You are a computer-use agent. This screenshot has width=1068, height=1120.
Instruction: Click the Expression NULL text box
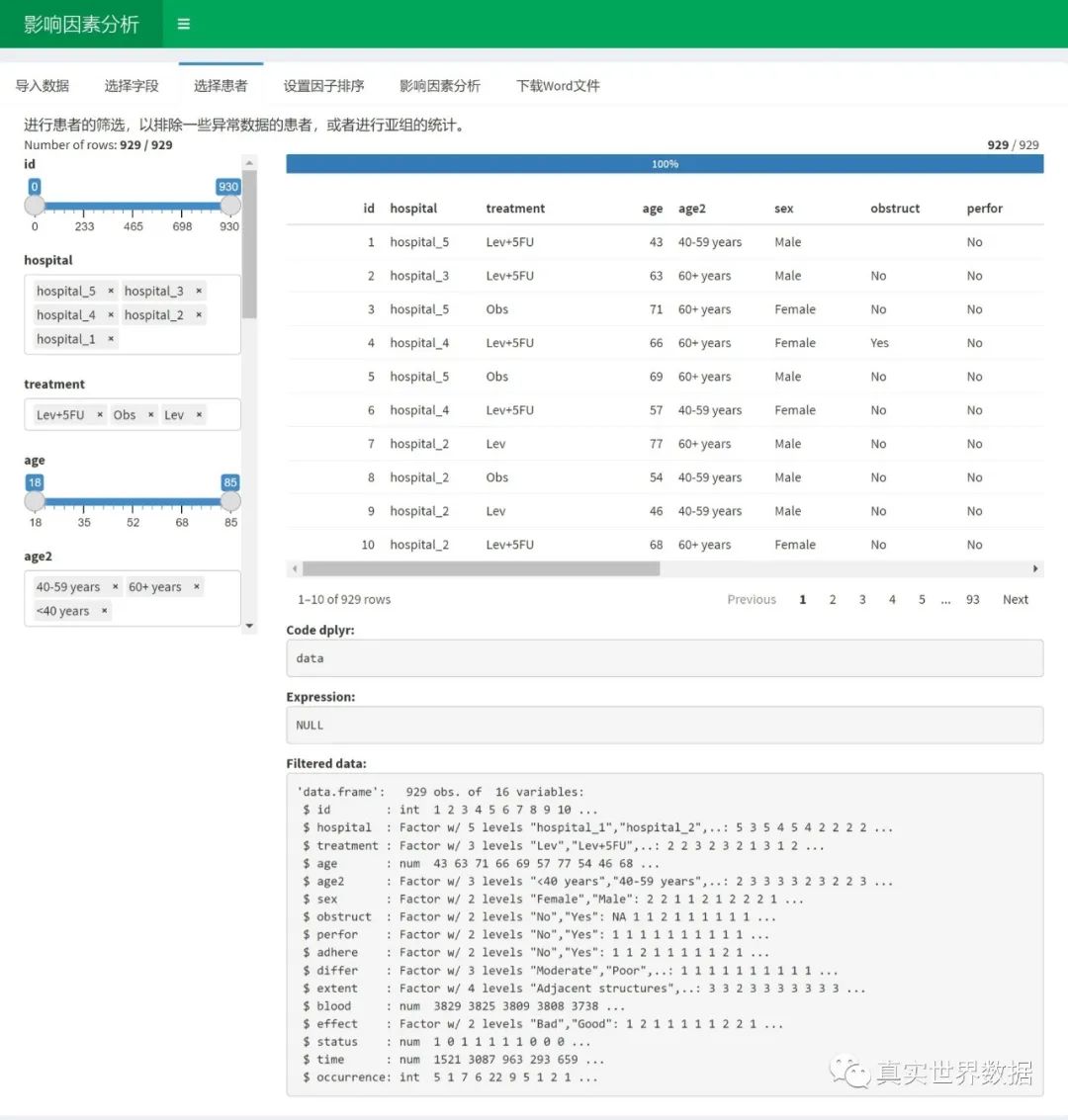click(665, 725)
